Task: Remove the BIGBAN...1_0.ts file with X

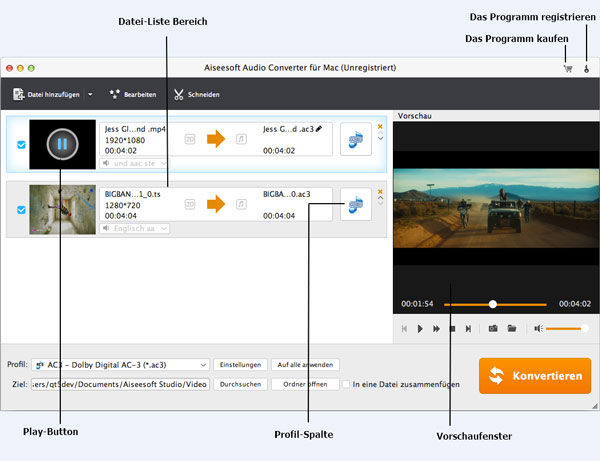Action: 380,192
